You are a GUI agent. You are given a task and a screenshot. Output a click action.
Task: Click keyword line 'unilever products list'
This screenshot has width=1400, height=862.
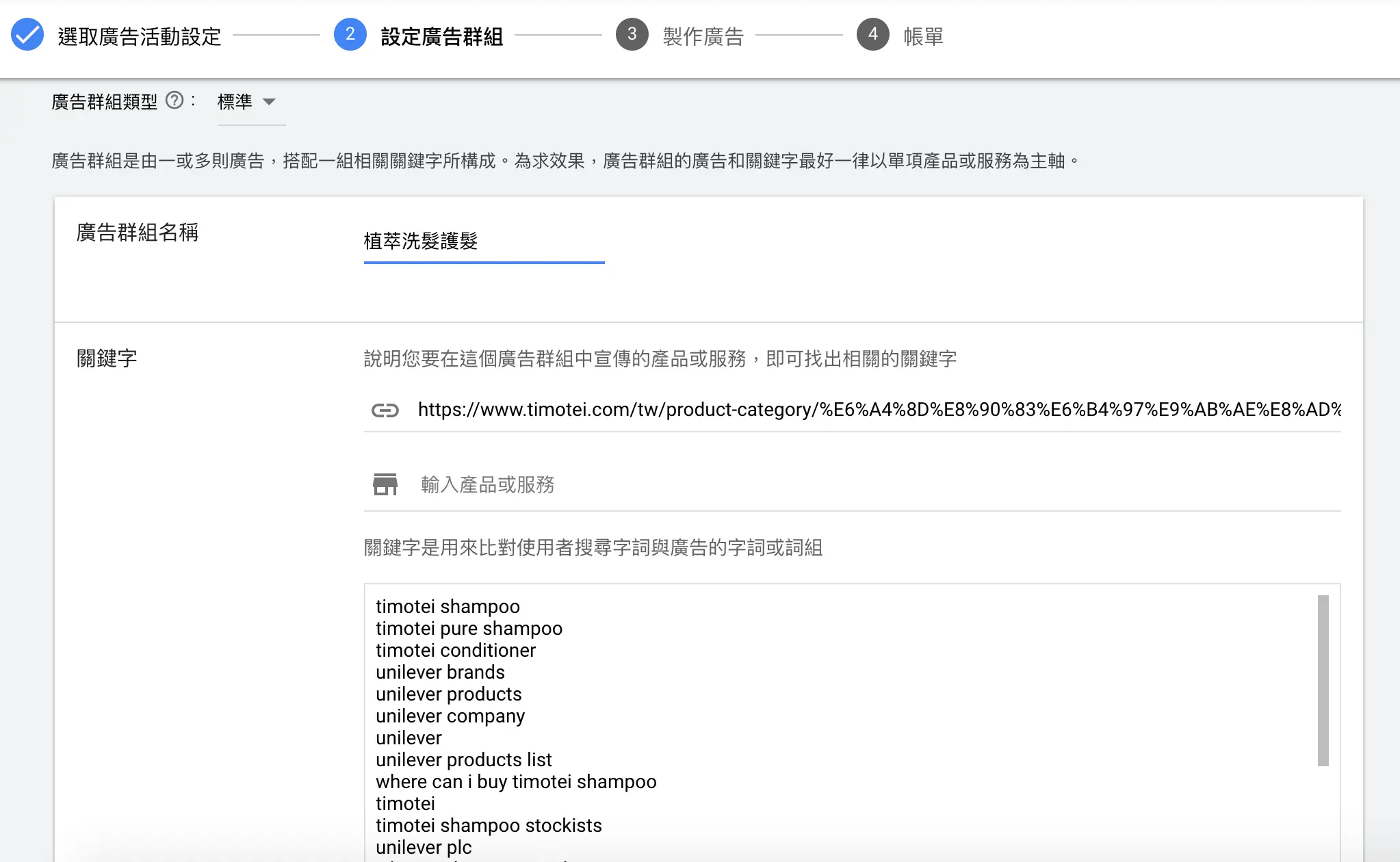pos(463,760)
